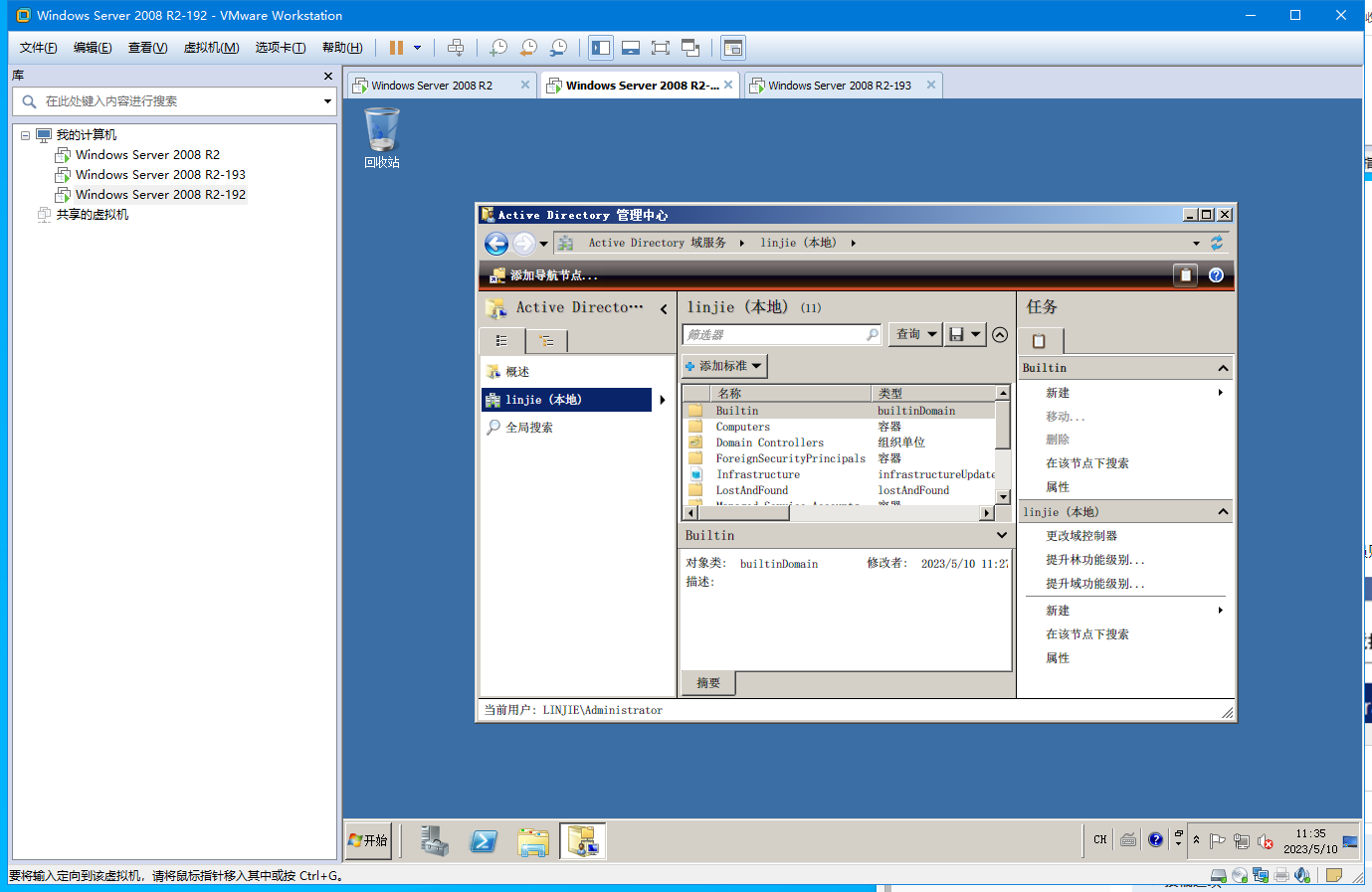Open the 开始 Start menu
This screenshot has width=1372, height=892.
point(368,841)
